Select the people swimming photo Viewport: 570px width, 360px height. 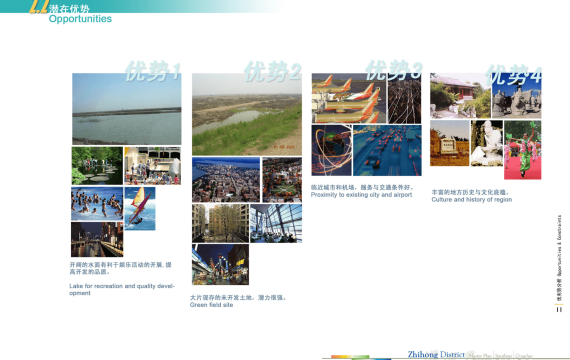click(97, 204)
